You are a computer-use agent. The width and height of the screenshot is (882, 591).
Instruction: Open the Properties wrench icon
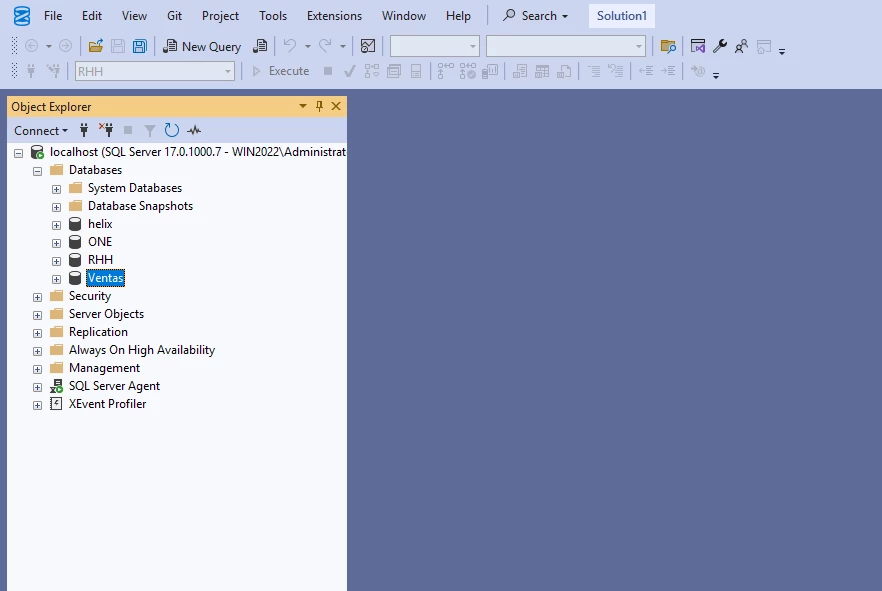[x=719, y=46]
